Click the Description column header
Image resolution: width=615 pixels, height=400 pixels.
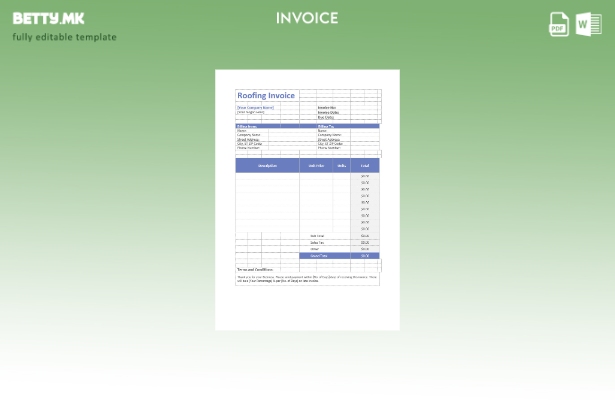pos(267,165)
